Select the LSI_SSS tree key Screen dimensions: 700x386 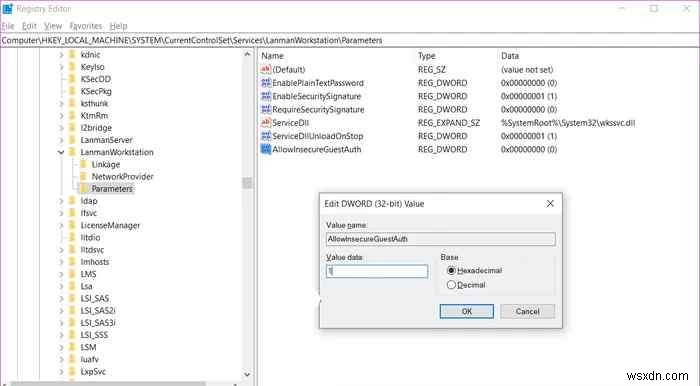pyautogui.click(x=94, y=335)
